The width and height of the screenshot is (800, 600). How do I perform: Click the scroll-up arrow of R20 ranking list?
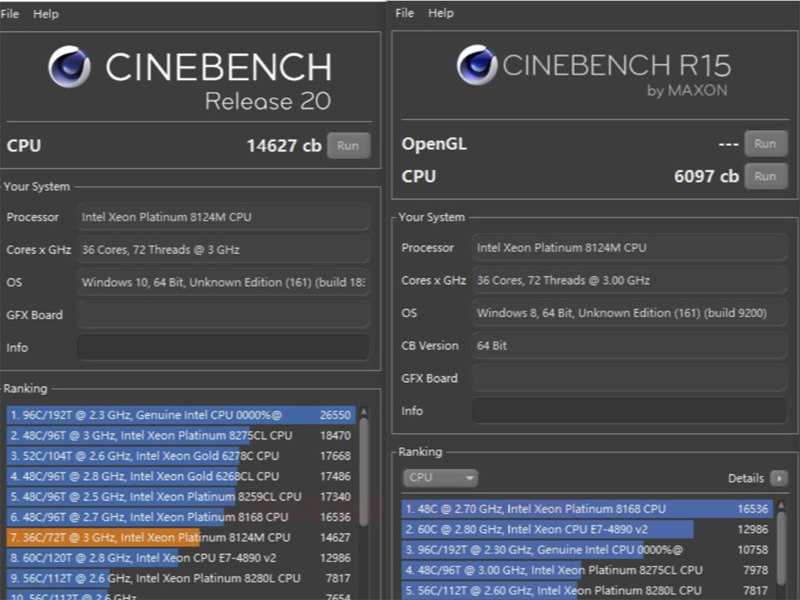tap(364, 411)
